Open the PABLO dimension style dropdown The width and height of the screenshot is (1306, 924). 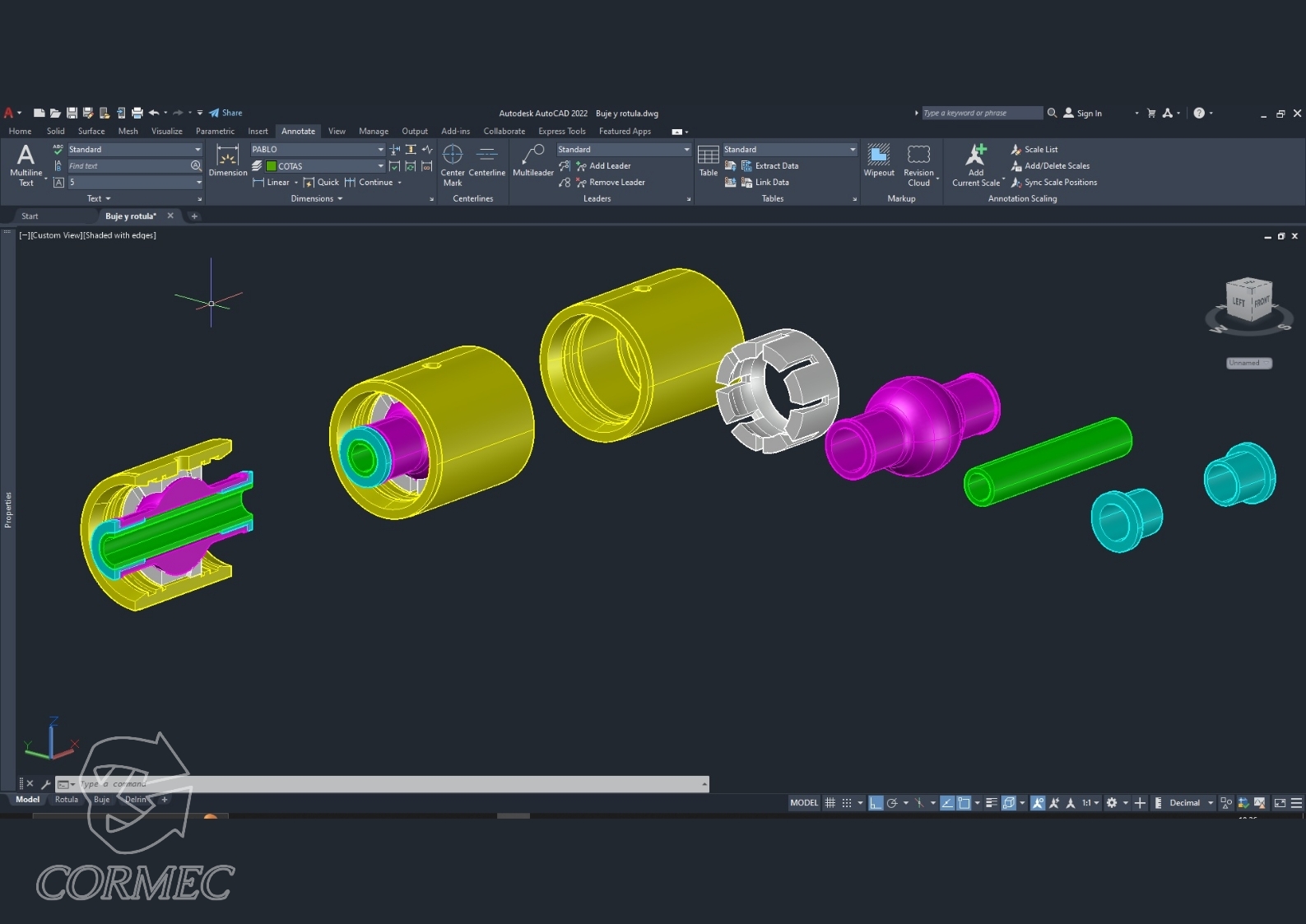(x=380, y=150)
